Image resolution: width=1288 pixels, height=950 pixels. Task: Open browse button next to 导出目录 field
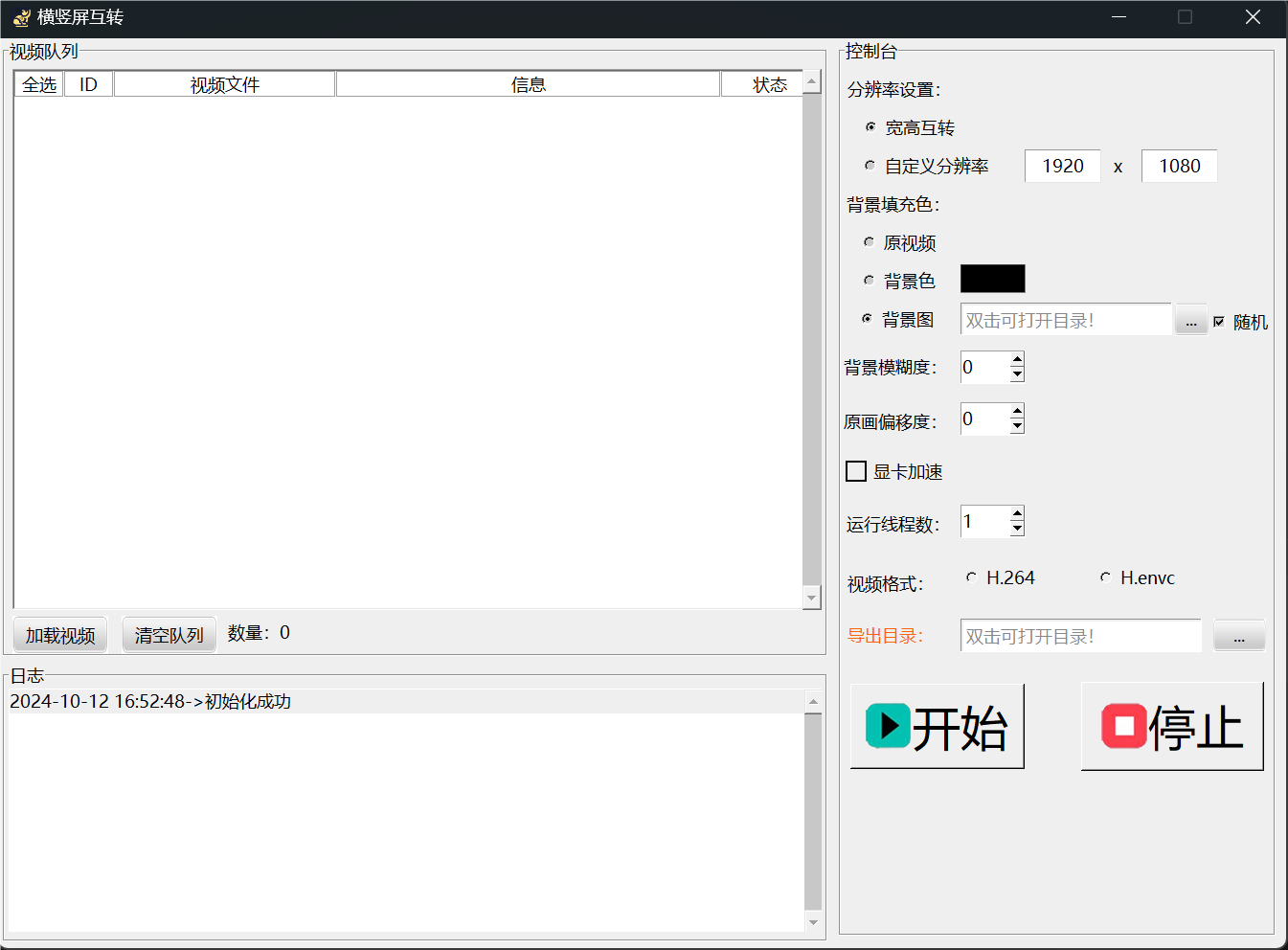[1239, 636]
